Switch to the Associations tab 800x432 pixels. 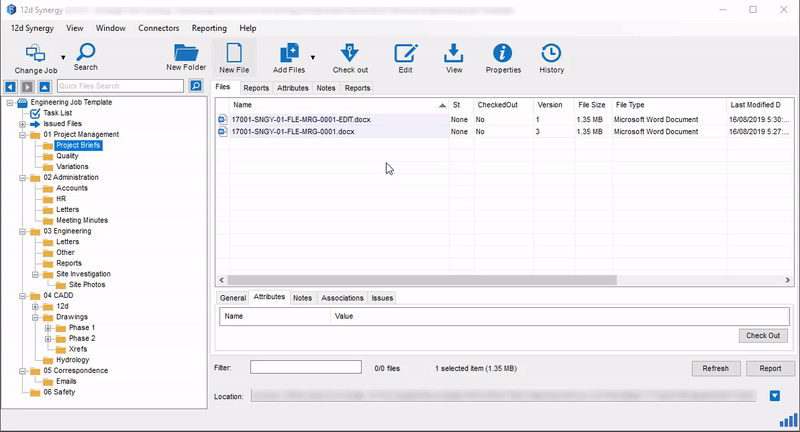(x=342, y=298)
